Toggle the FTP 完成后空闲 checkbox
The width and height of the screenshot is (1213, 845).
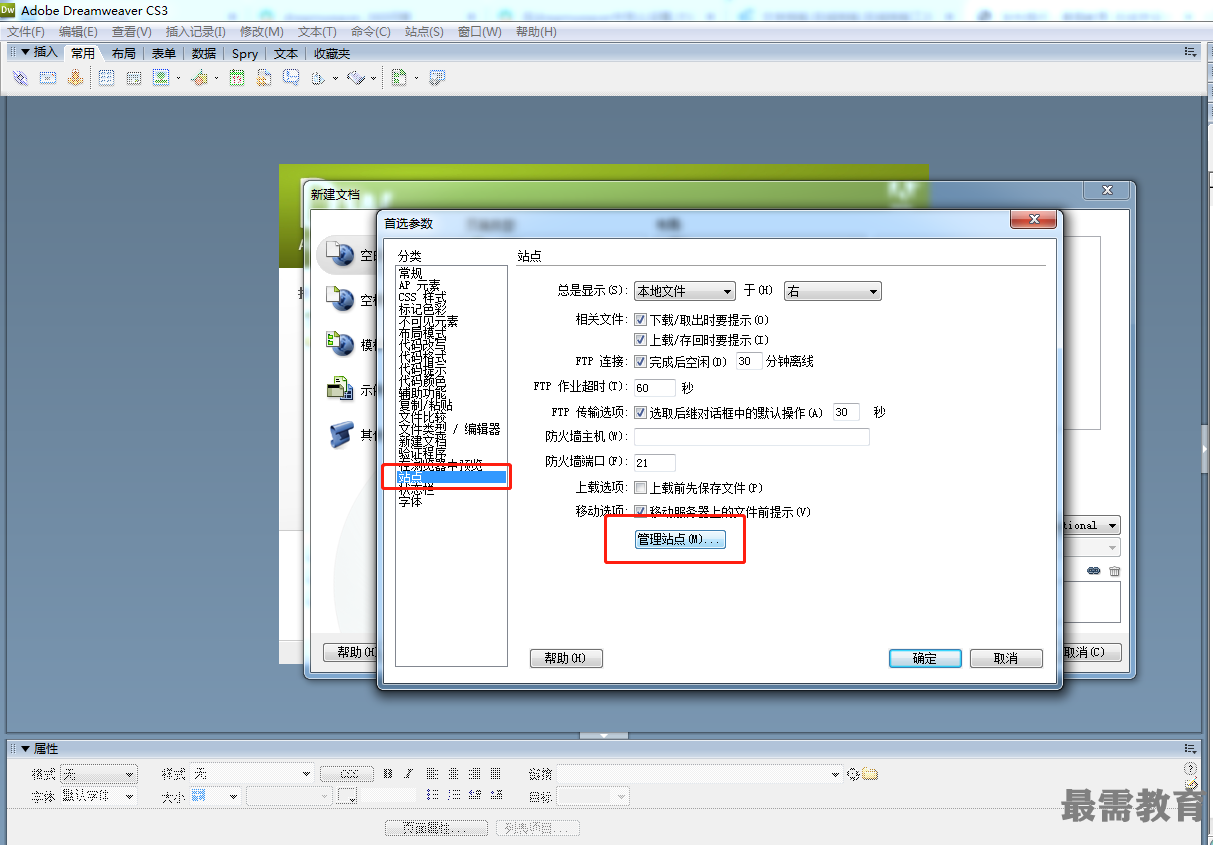pos(640,361)
